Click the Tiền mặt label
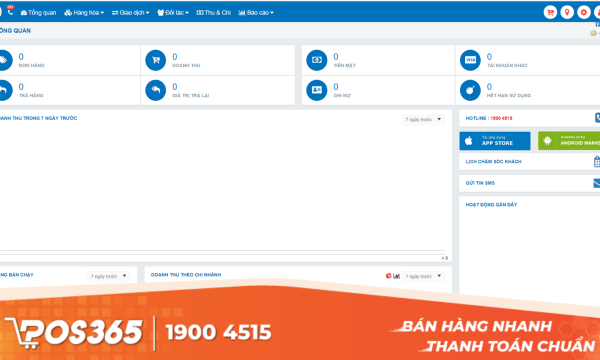Screen dimensions: 600x360 (345, 66)
